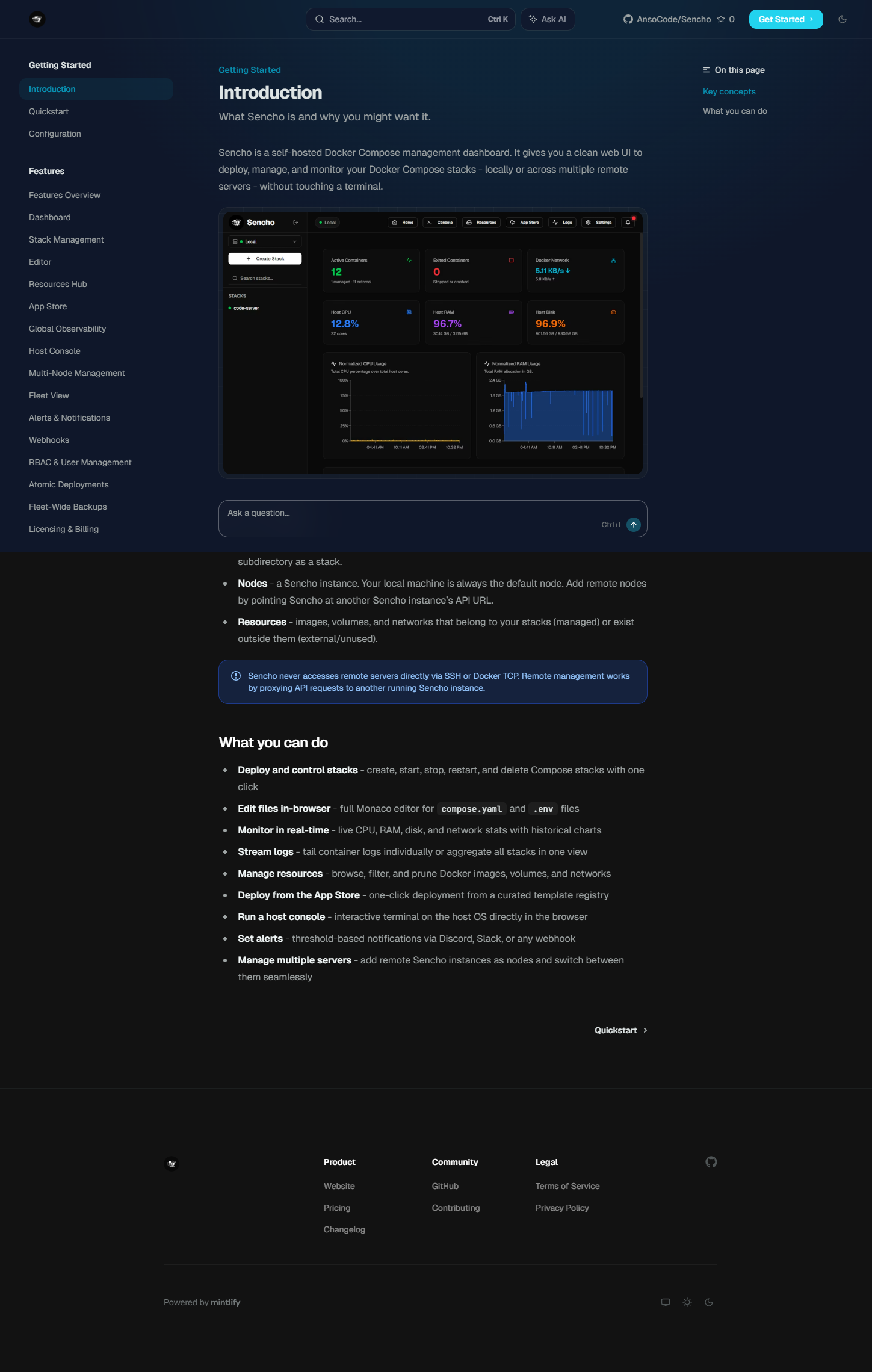Click the GitHub icon beside AnsoCode/Sencho

(x=628, y=19)
